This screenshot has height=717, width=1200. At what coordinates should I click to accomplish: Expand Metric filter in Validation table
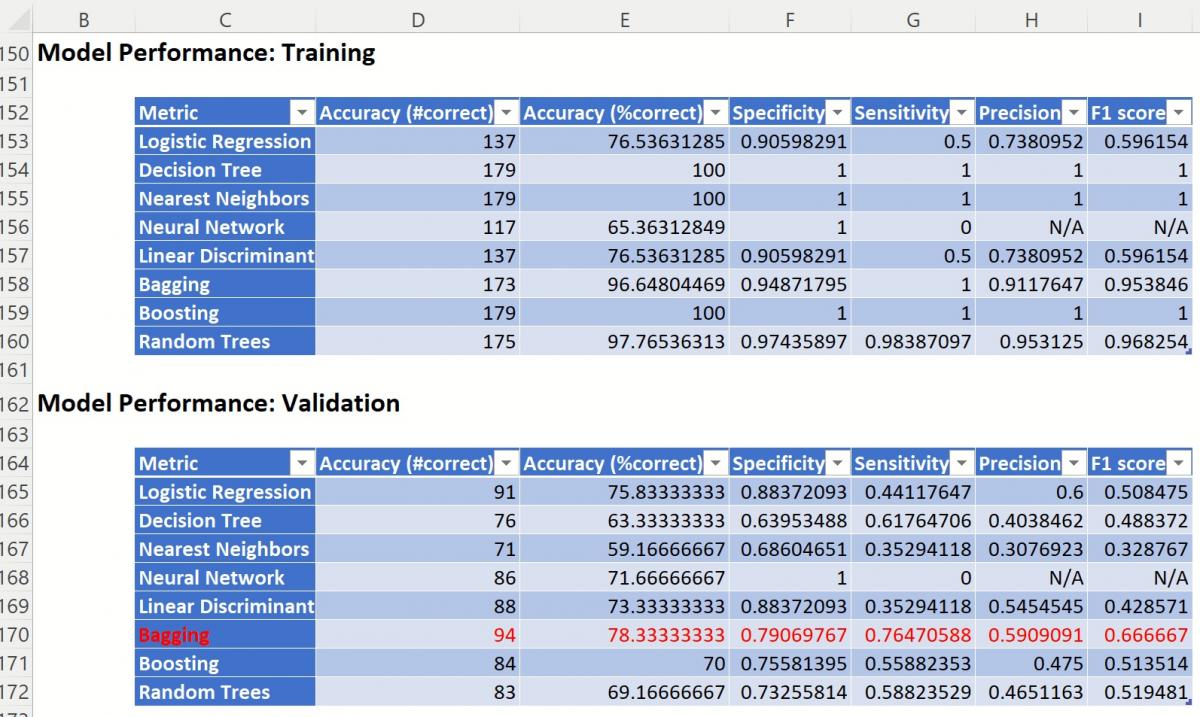(x=301, y=463)
